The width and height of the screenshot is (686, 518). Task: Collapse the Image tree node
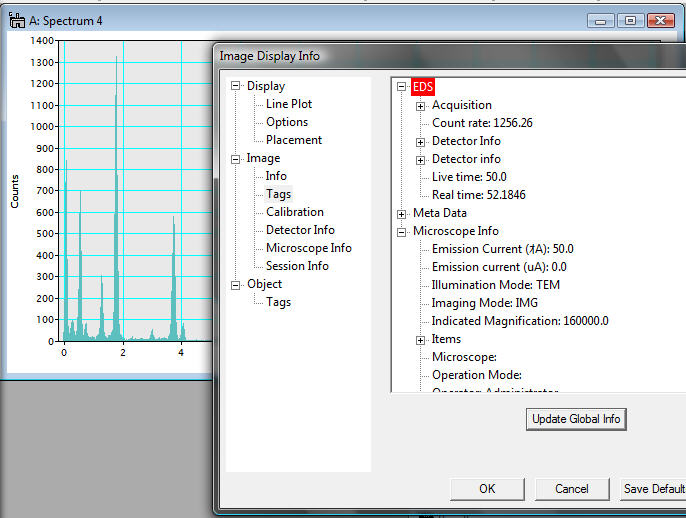(235, 159)
